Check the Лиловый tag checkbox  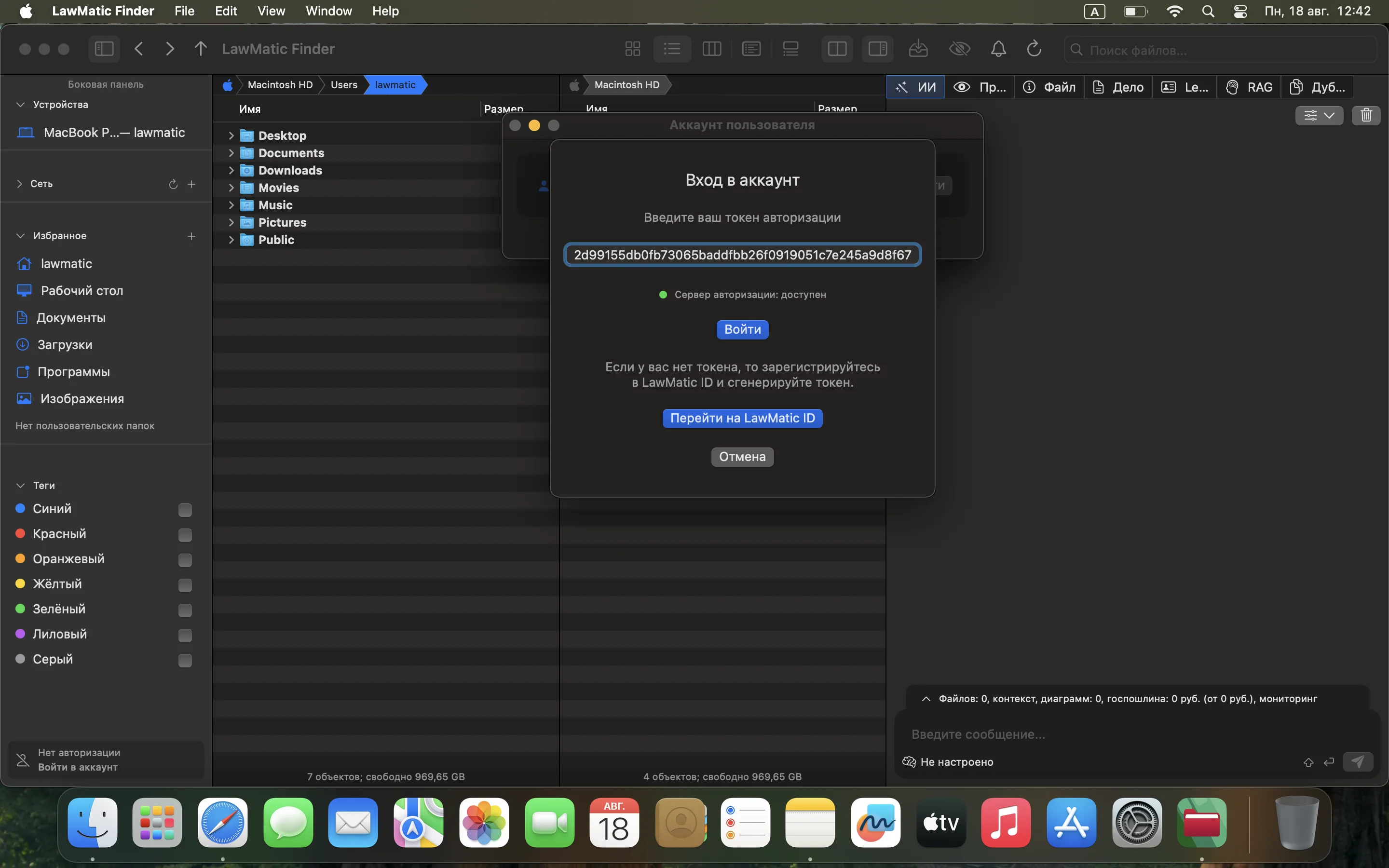coord(185,635)
